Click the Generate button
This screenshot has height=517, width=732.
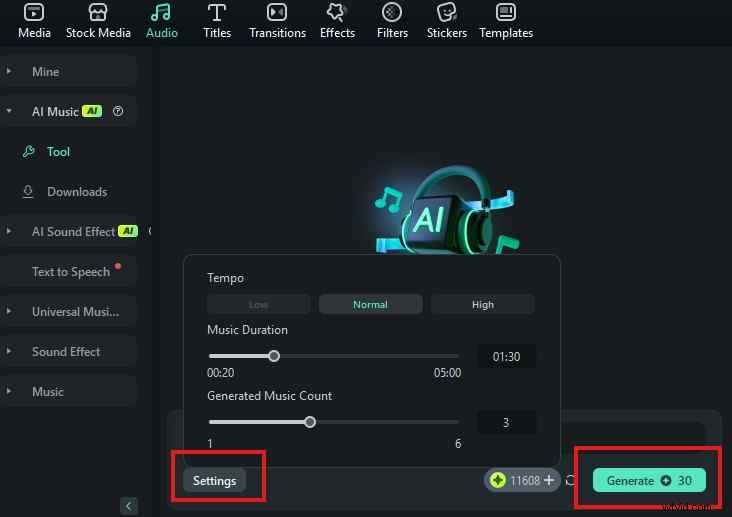coord(649,481)
